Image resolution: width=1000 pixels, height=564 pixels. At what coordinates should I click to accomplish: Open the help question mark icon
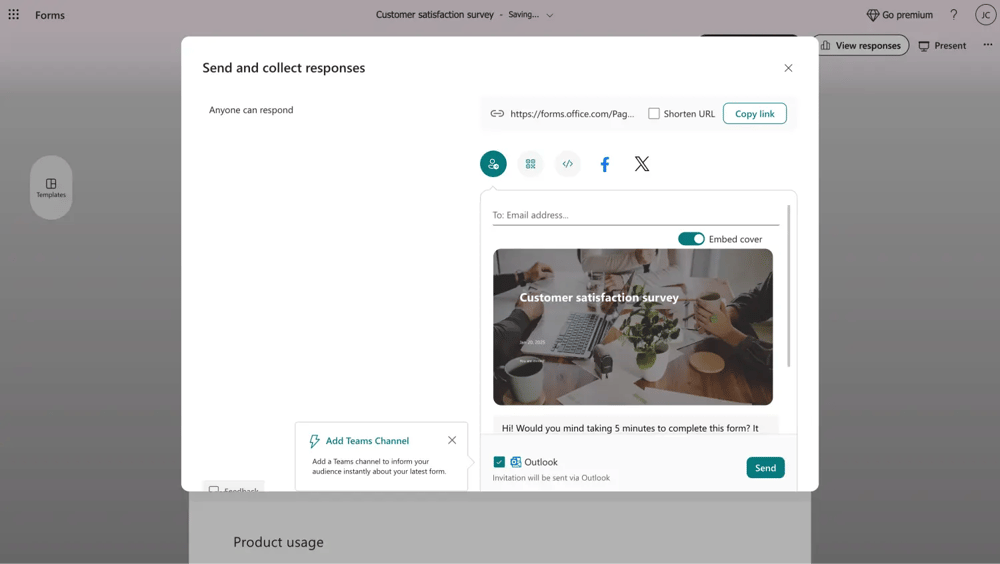click(953, 15)
